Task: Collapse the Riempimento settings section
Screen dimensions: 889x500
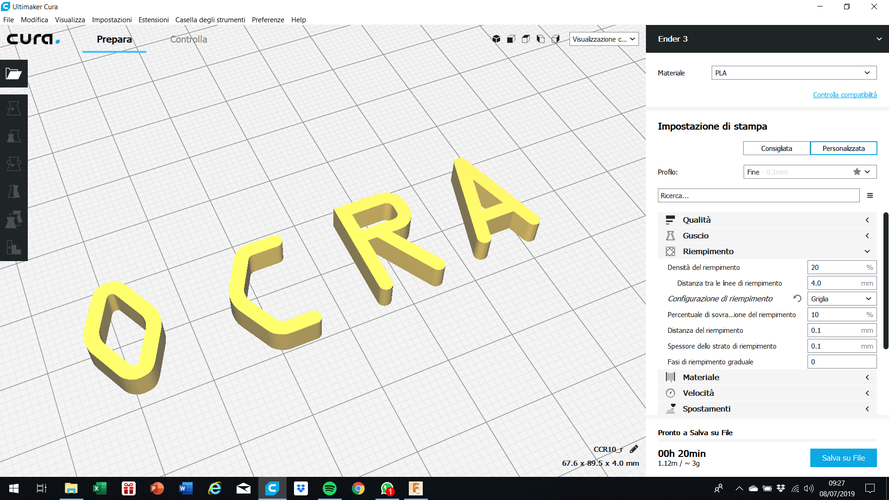Action: coord(767,251)
